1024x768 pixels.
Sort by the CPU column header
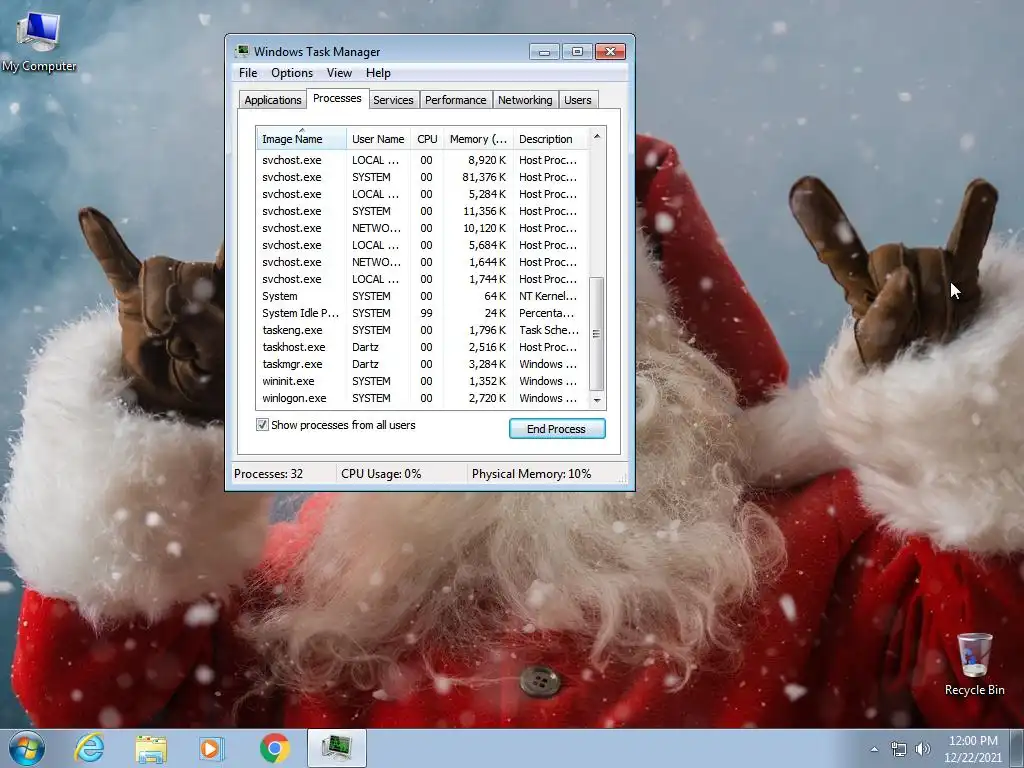click(x=427, y=138)
